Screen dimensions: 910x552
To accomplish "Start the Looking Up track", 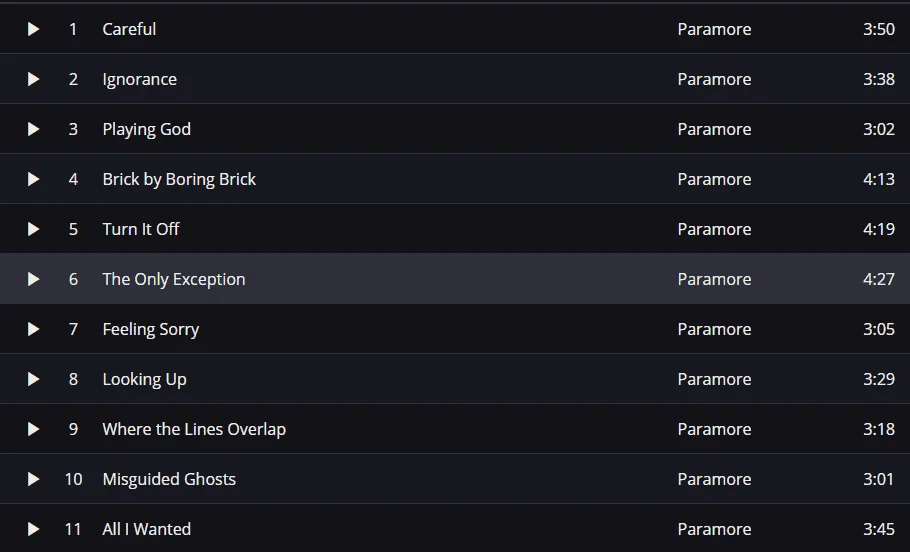I will pos(34,379).
